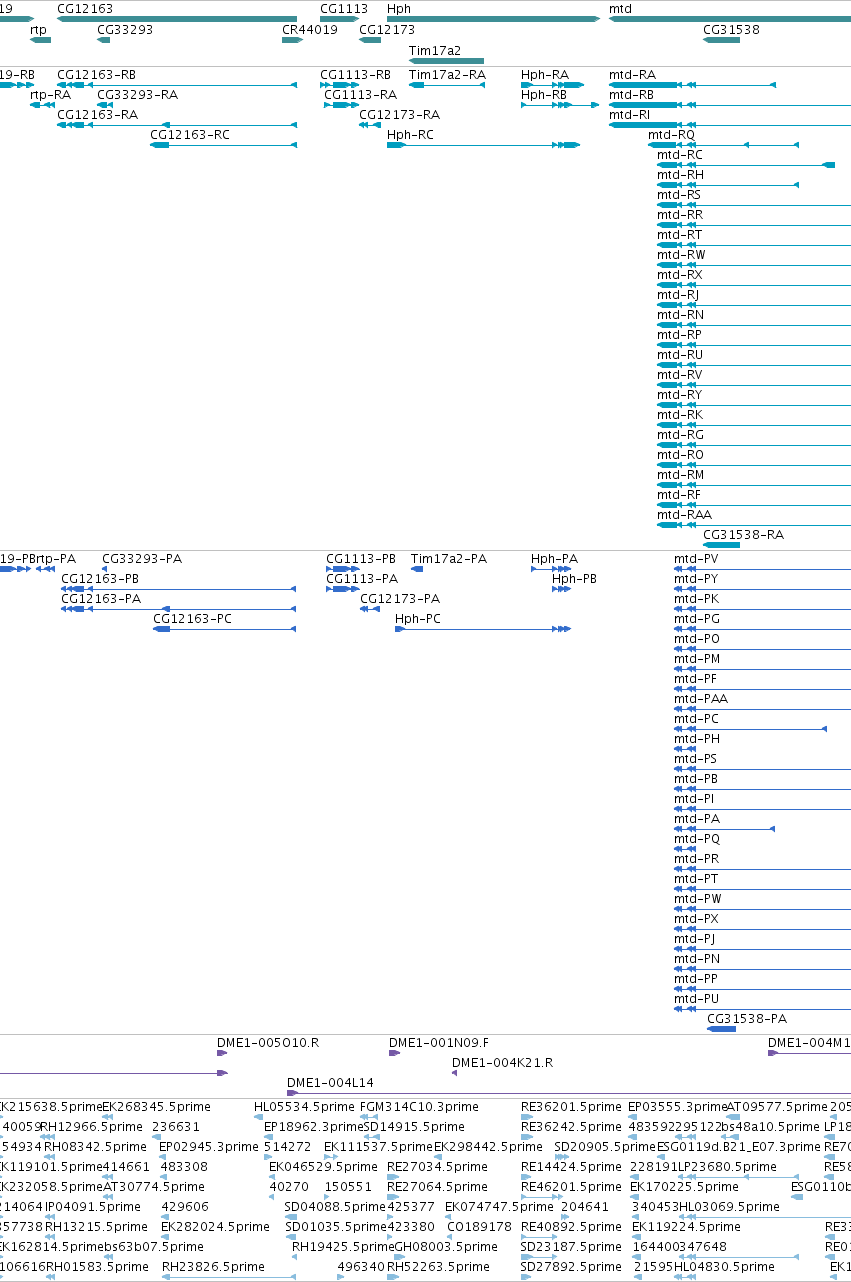This screenshot has width=851, height=1282.
Task: Open transcript Hph-RC label
Action: [411, 134]
